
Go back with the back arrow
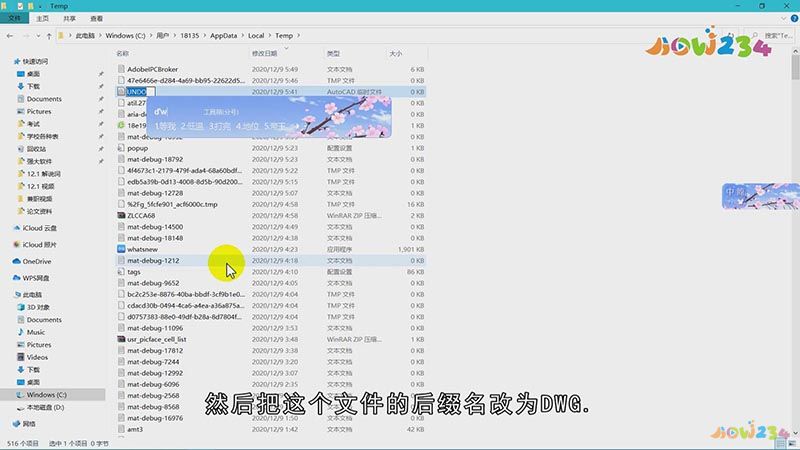[x=10, y=36]
